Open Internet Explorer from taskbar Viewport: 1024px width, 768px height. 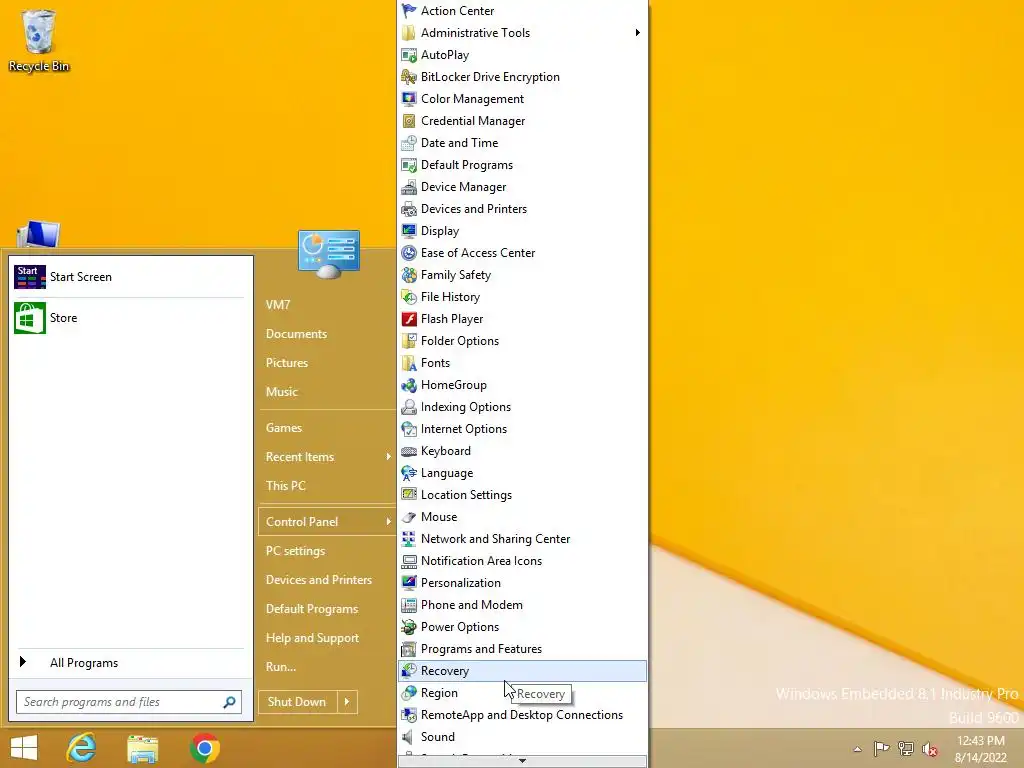[x=82, y=748]
